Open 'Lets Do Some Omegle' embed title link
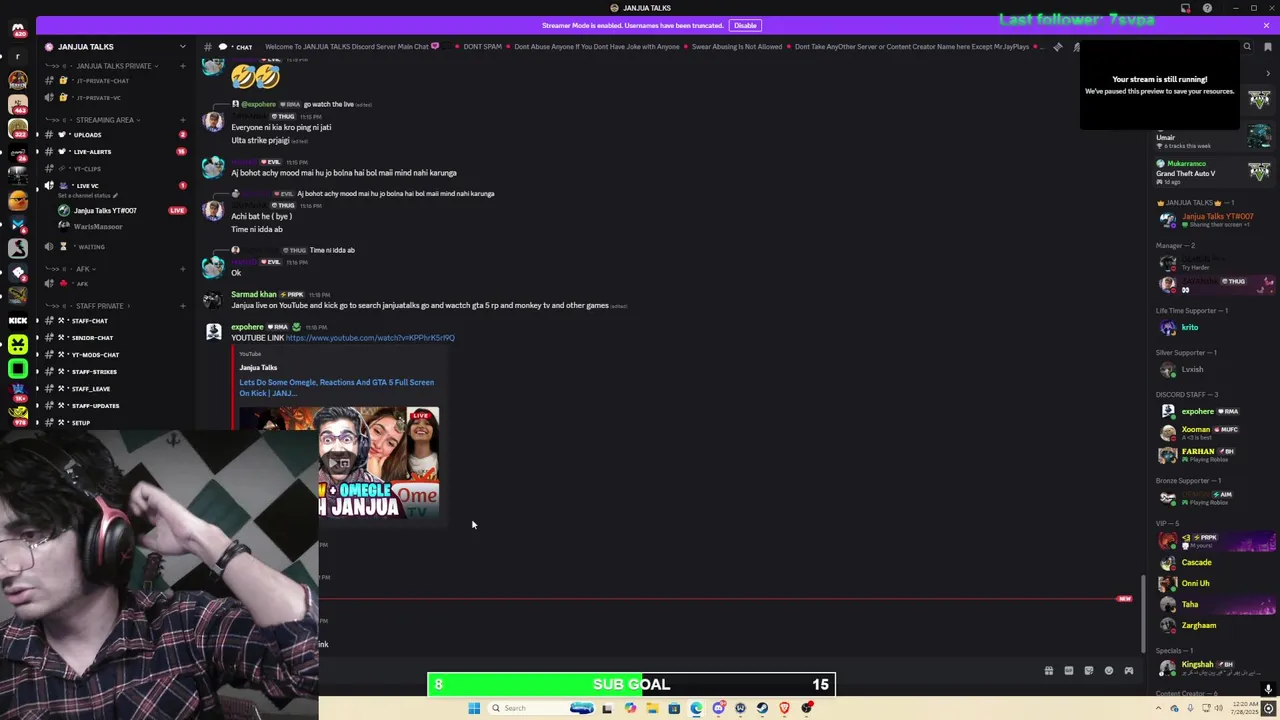The image size is (1280, 720). coord(336,388)
